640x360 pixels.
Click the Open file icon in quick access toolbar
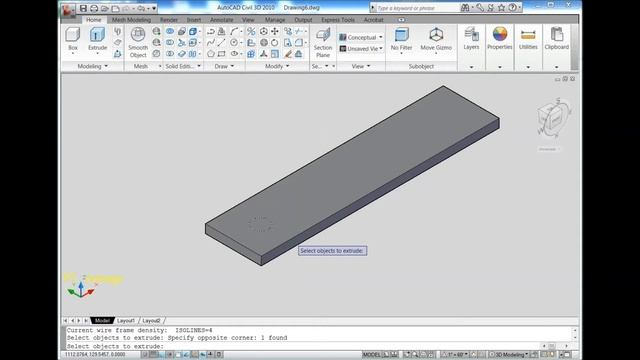(105, 8)
